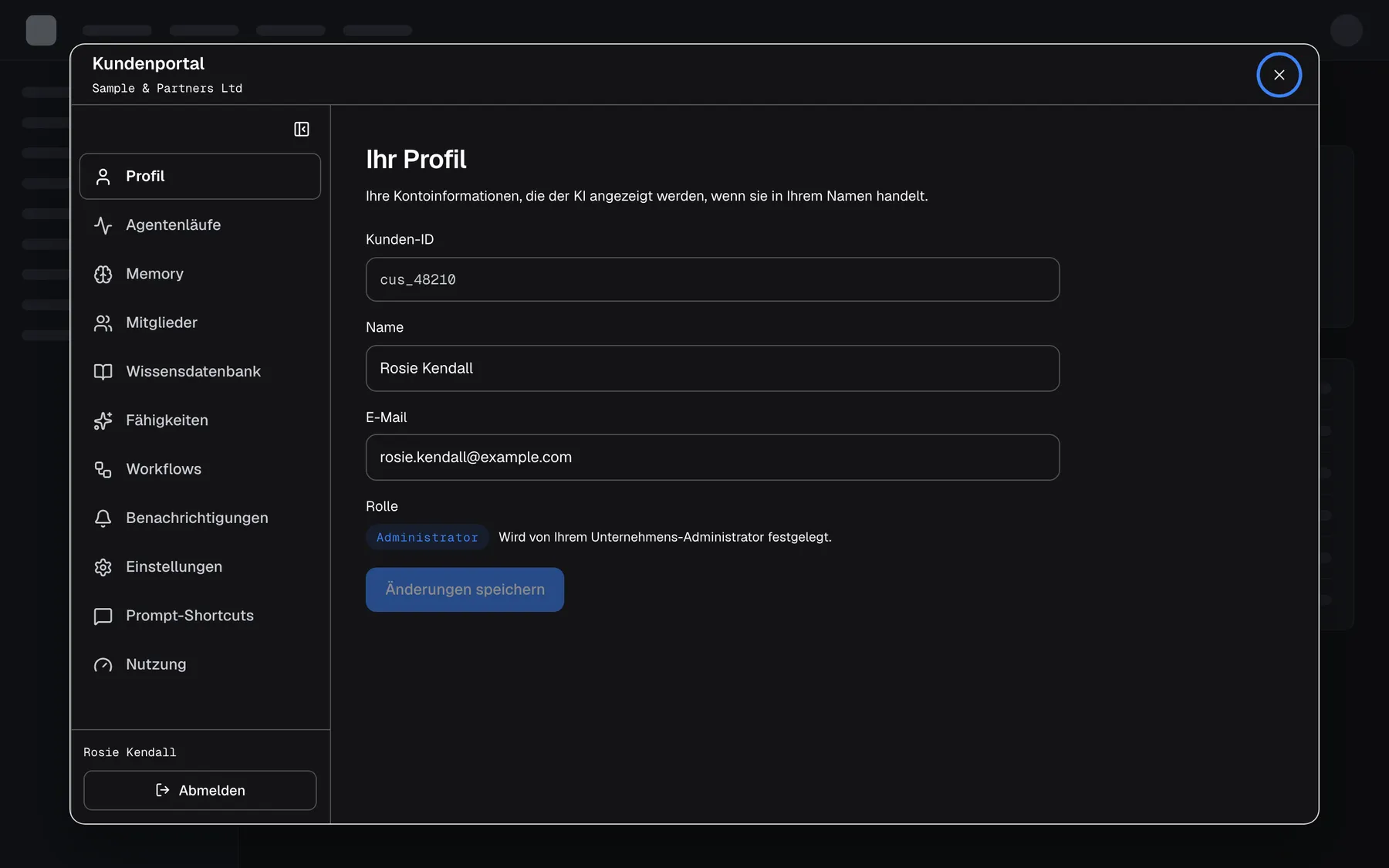The image size is (1389, 868).
Task: Edit the E-Mail field
Action: 712,458
